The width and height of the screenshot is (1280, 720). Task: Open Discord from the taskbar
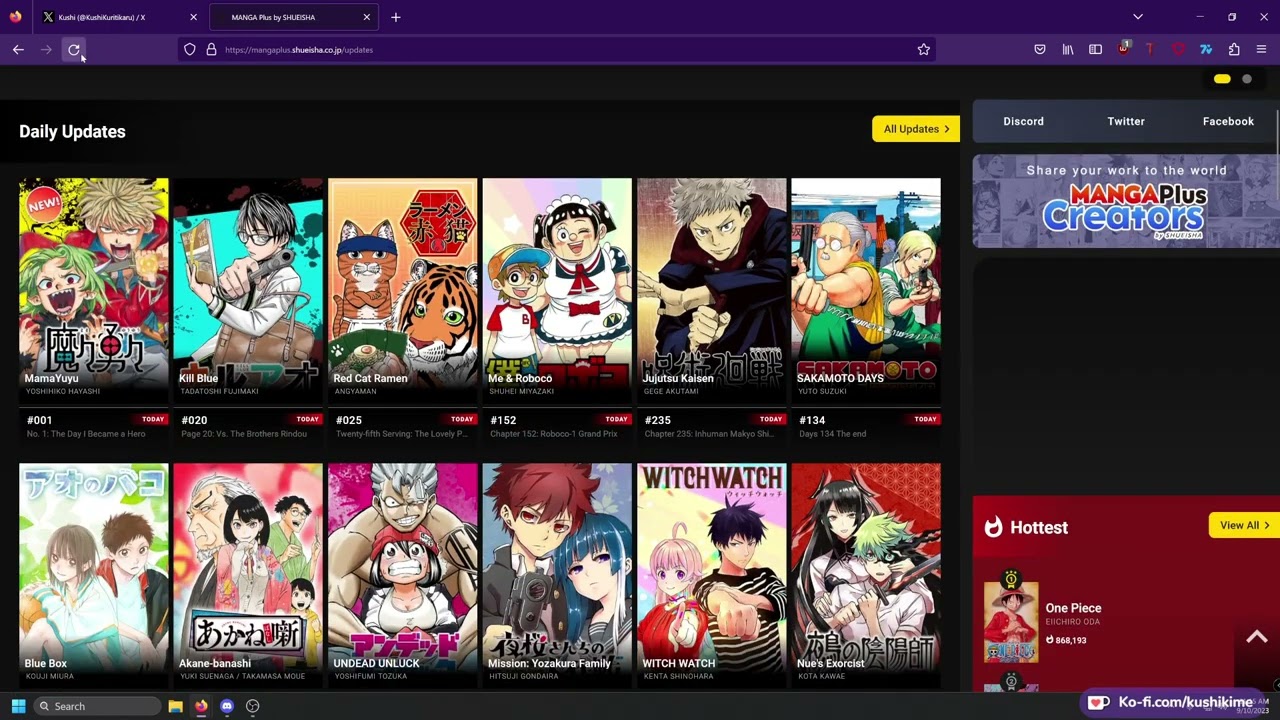(227, 706)
